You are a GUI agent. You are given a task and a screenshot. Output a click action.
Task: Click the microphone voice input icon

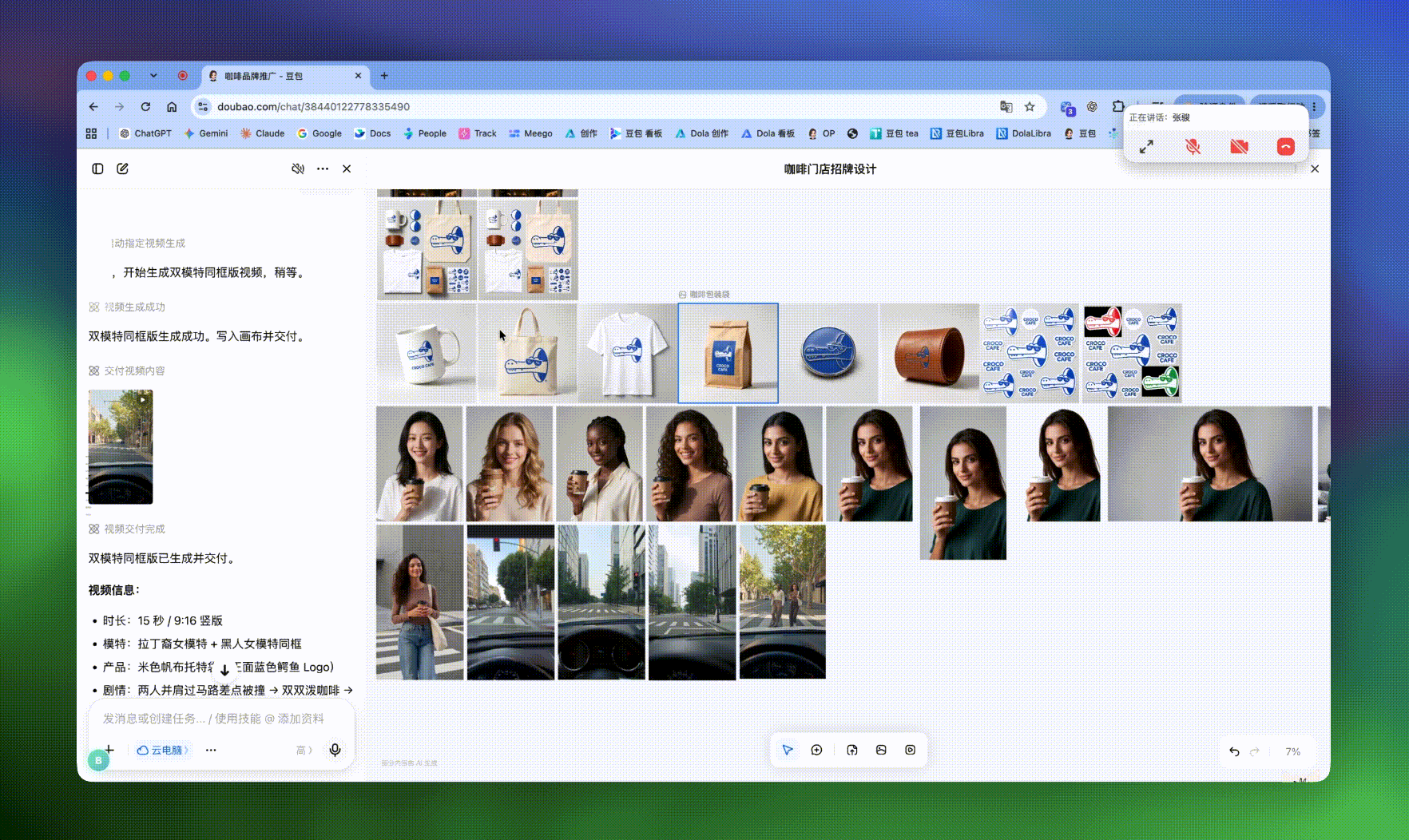pyautogui.click(x=335, y=750)
